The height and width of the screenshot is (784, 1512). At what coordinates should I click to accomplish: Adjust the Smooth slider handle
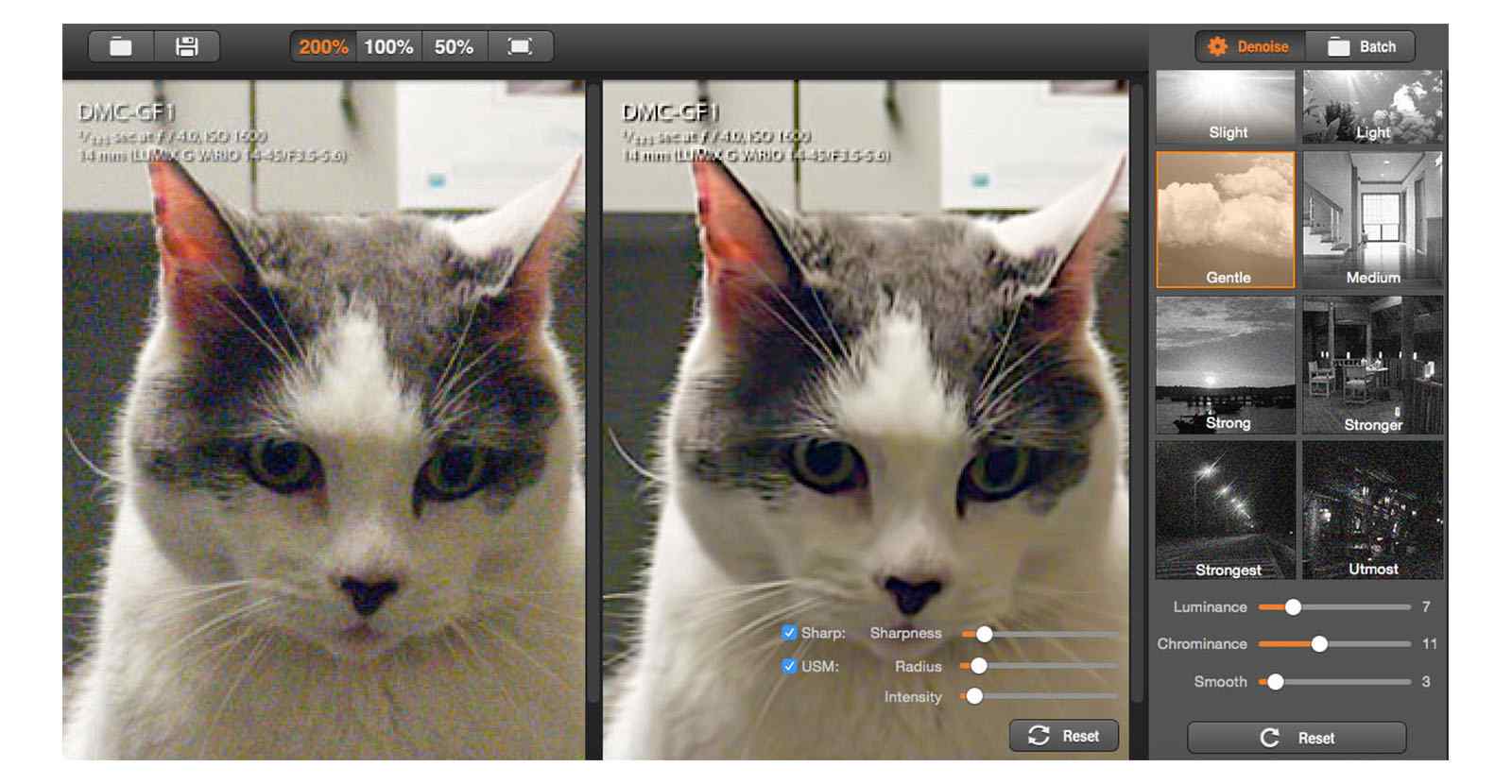pyautogui.click(x=1275, y=682)
